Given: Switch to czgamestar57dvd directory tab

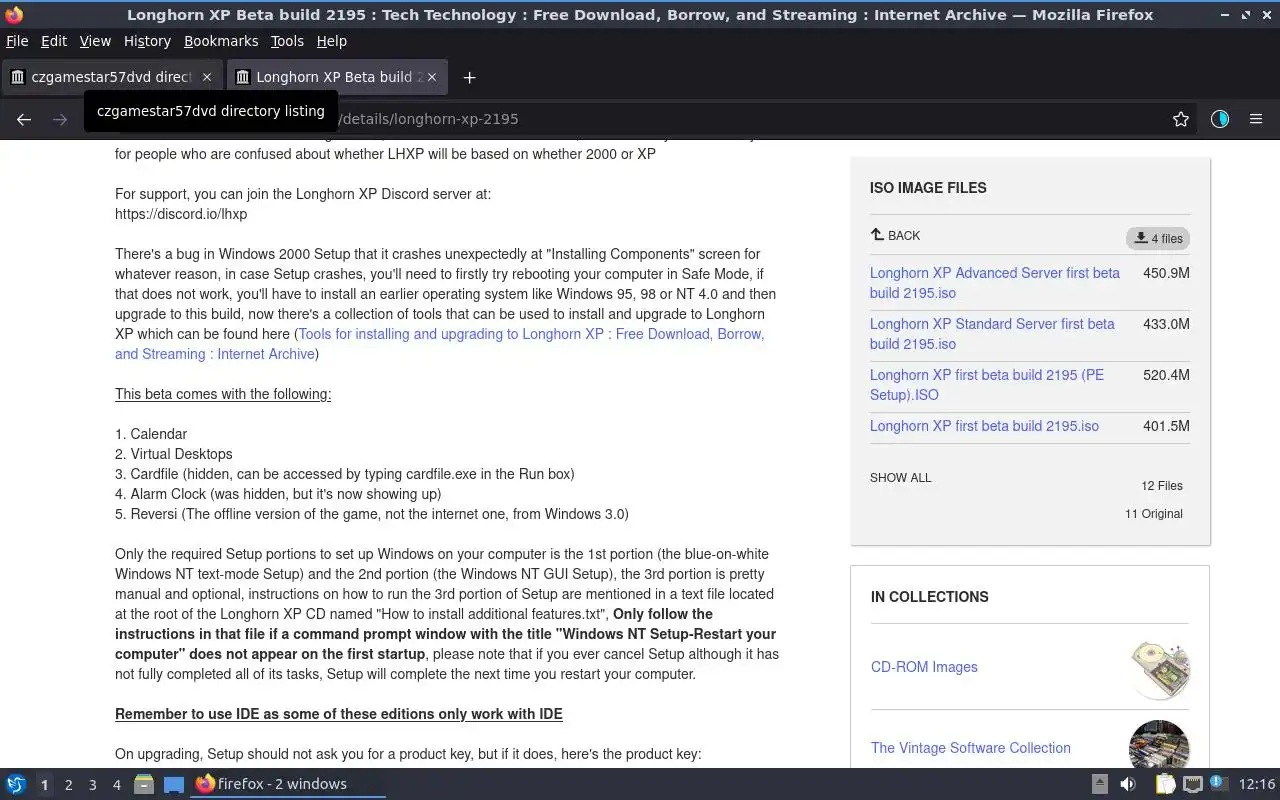Looking at the screenshot, I should tap(112, 77).
